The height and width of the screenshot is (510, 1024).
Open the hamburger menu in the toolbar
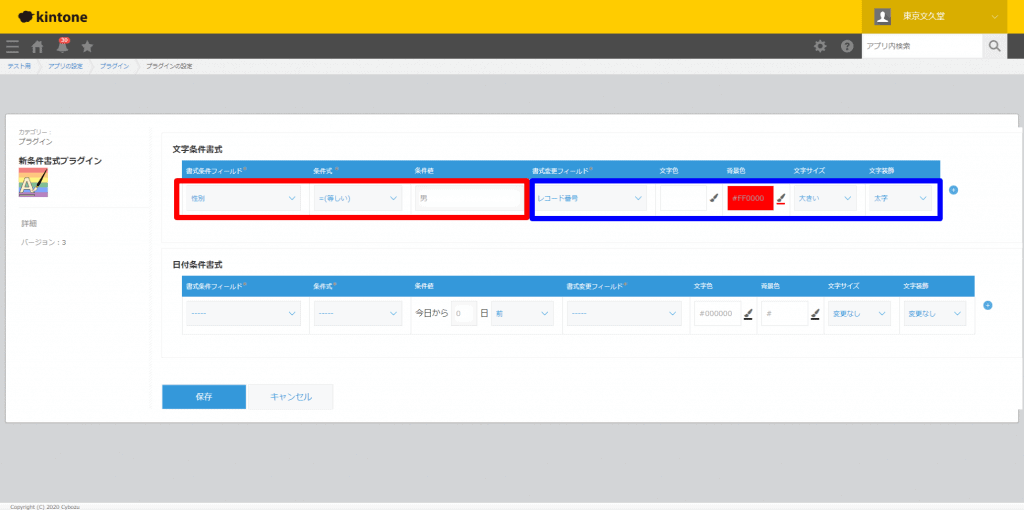click(12, 46)
